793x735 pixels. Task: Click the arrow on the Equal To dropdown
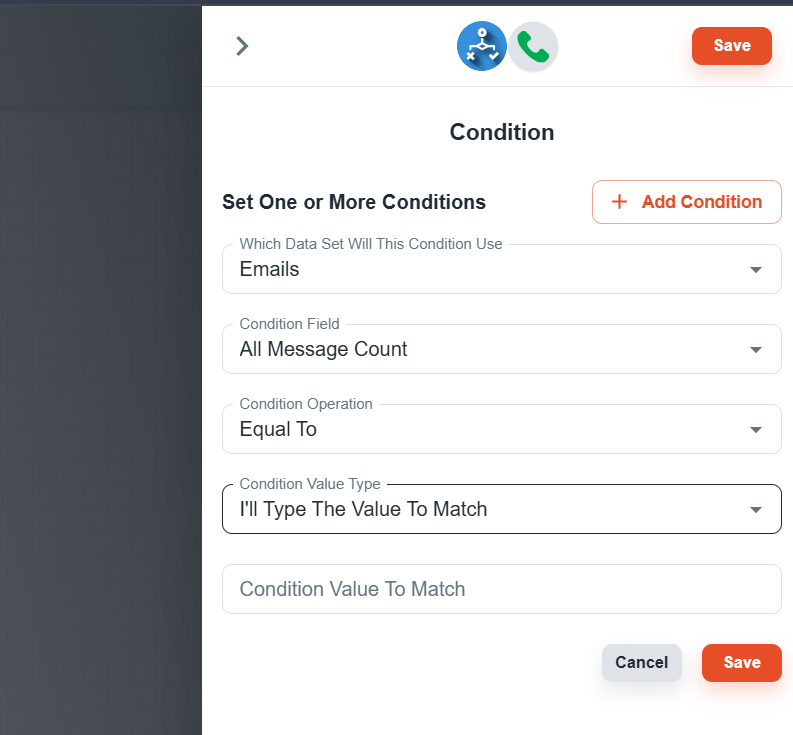pyautogui.click(x=756, y=429)
